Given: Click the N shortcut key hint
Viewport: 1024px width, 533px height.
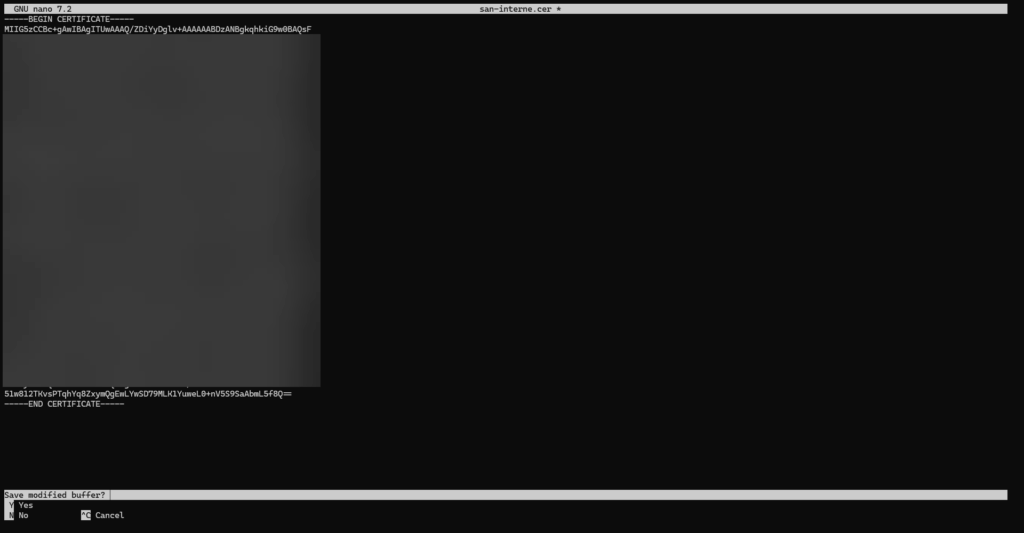Looking at the screenshot, I should [10, 516].
